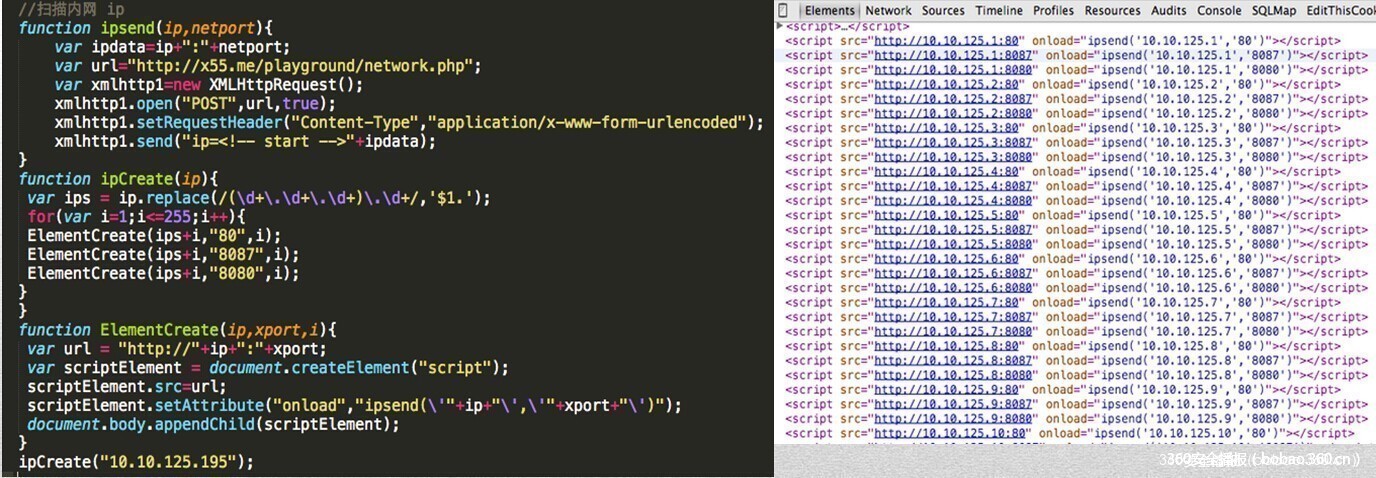Open the EditThisCookie tab
Image resolution: width=1376 pixels, height=478 pixels.
[x=1341, y=10]
